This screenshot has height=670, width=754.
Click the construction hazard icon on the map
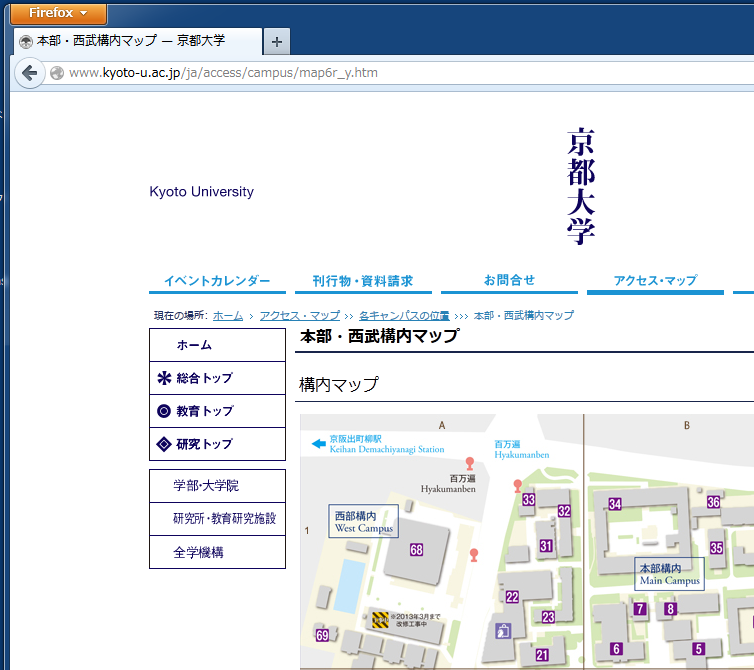[380, 620]
